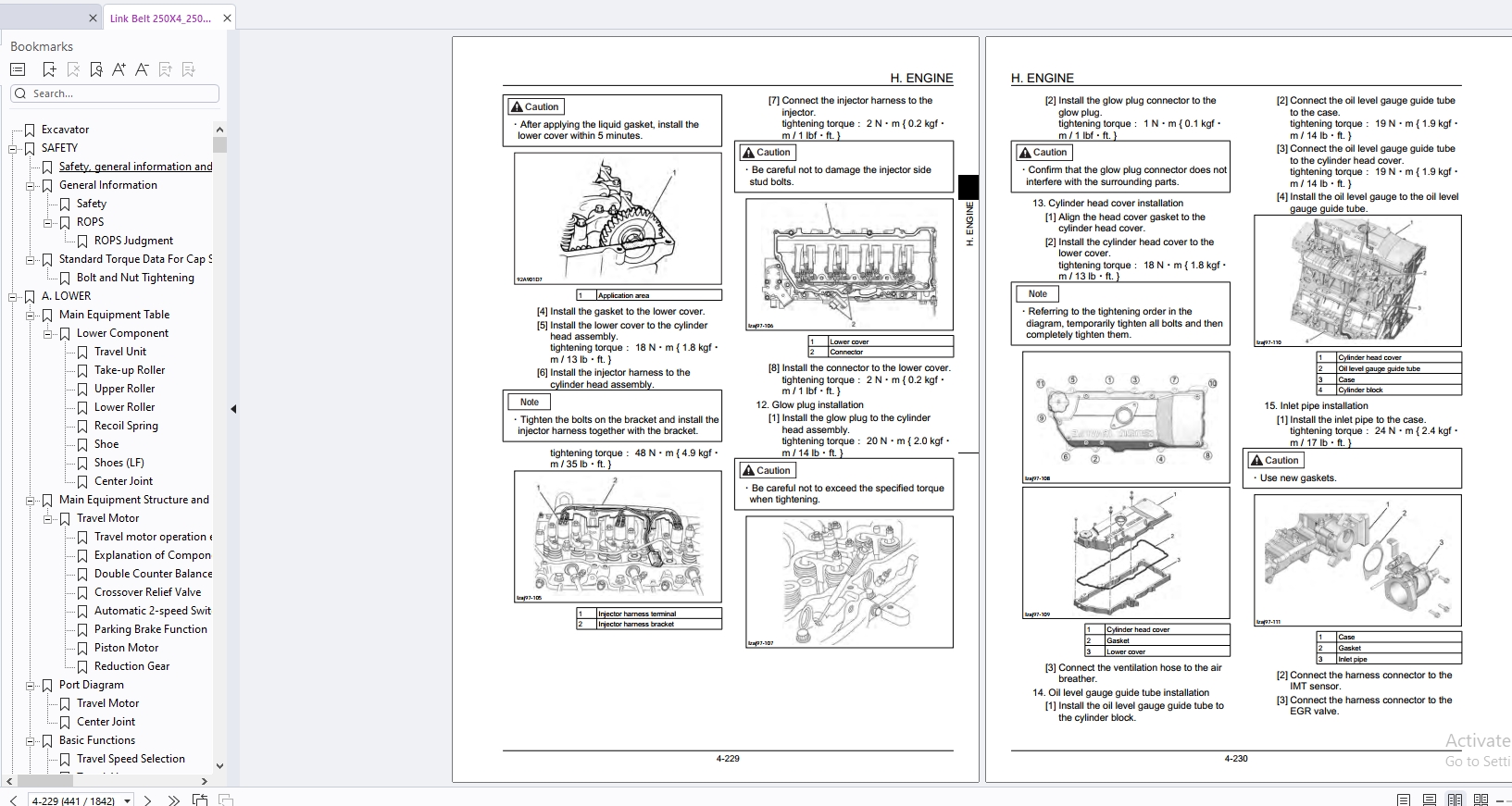Close the leftmost document tab
Viewport: 1512px width, 806px height.
(x=93, y=18)
